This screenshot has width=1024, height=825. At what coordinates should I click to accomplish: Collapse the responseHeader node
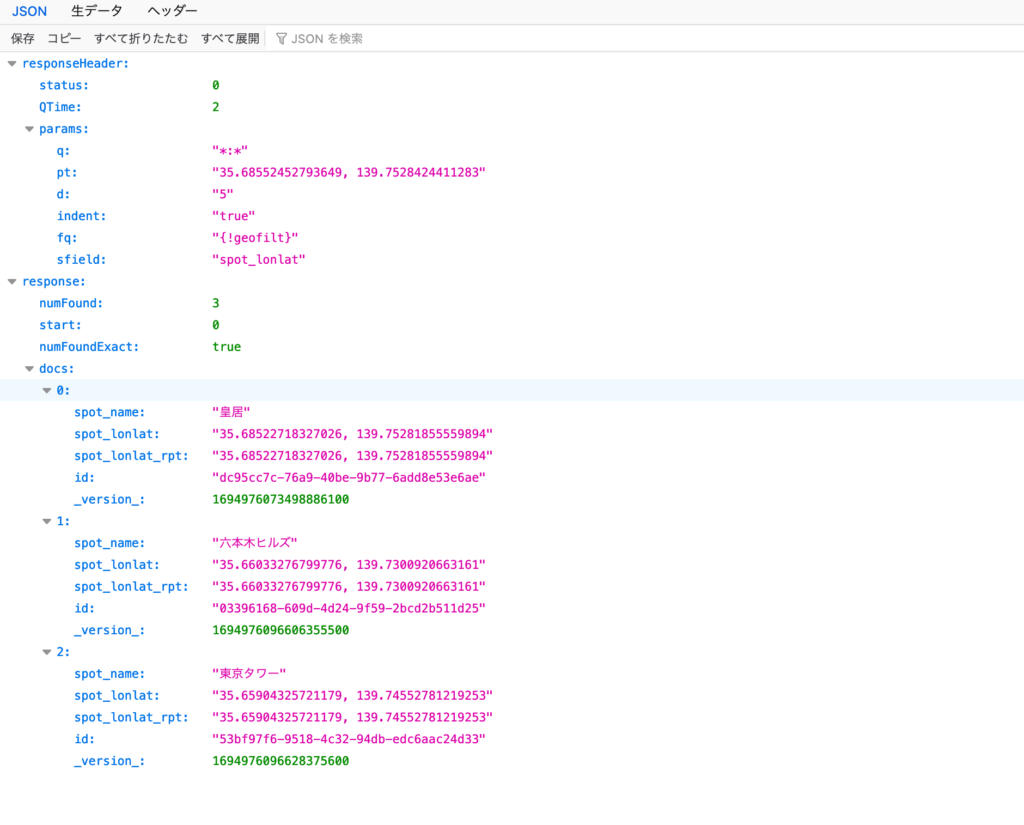[12, 63]
